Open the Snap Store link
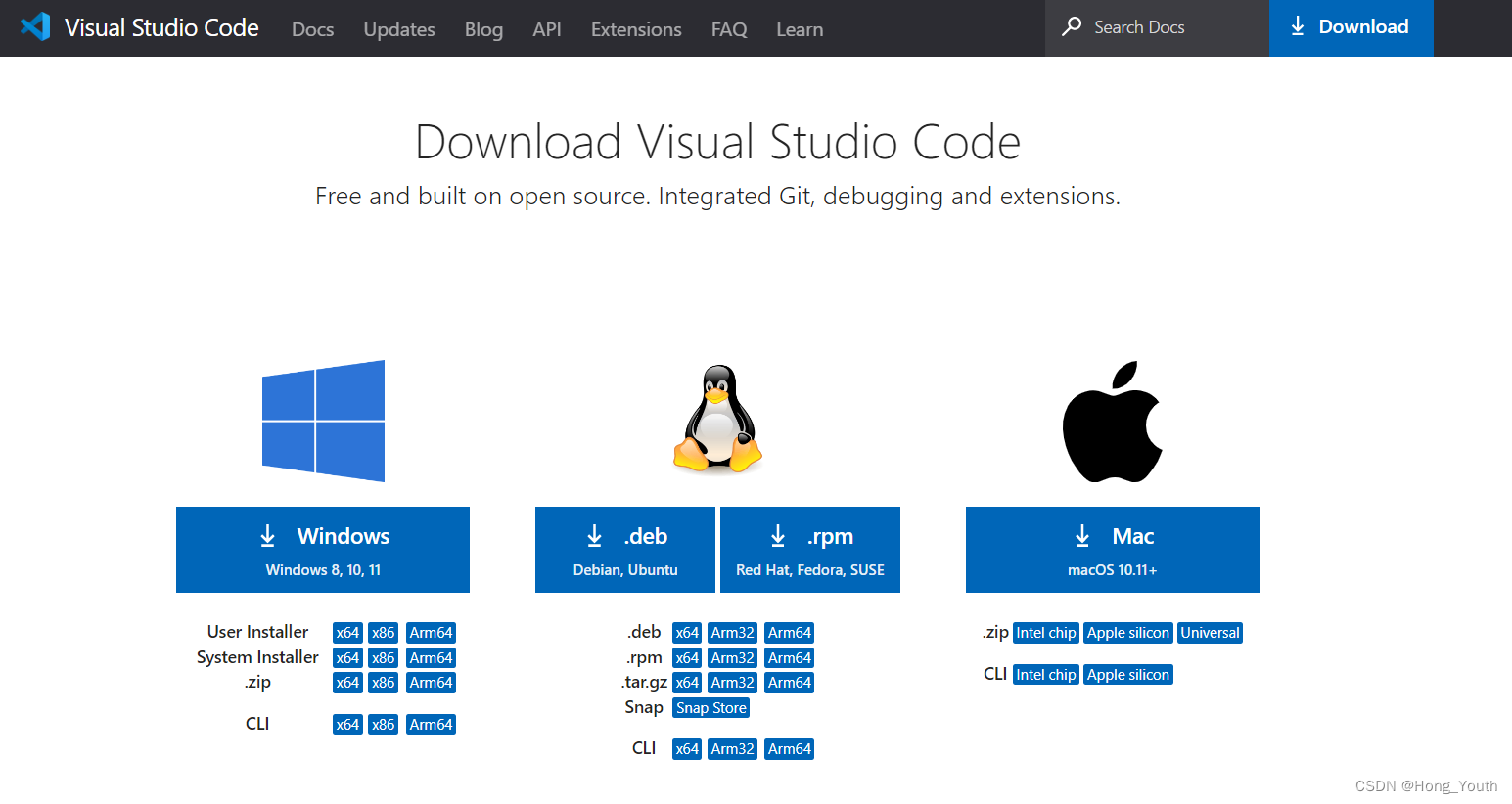This screenshot has width=1512, height=804. coord(711,708)
